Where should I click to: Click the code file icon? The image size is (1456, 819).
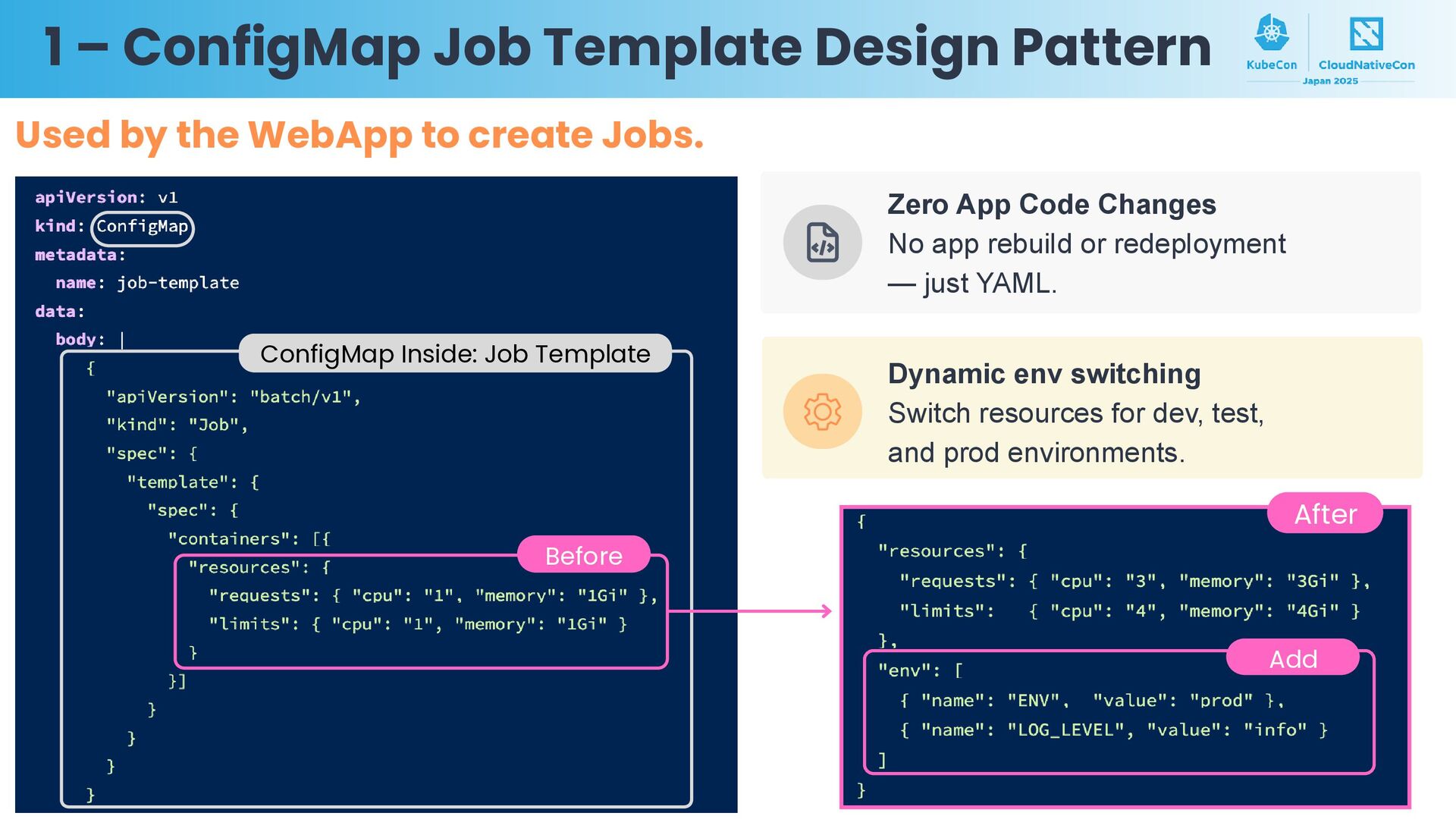click(x=822, y=243)
